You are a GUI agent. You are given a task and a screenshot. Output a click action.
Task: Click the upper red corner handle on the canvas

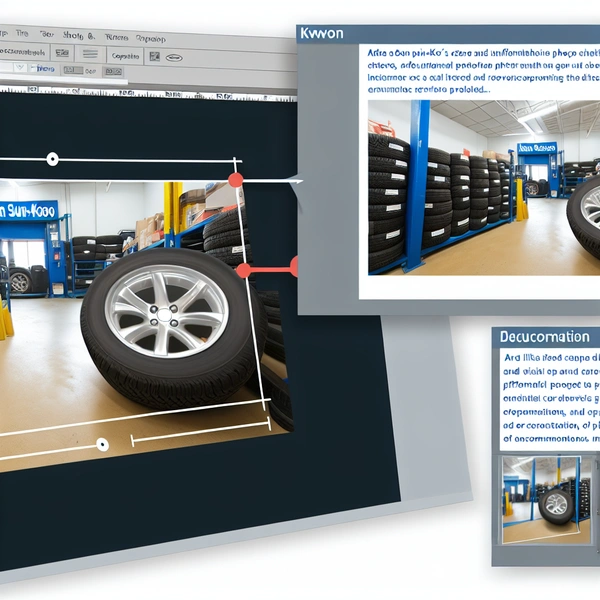(x=236, y=180)
